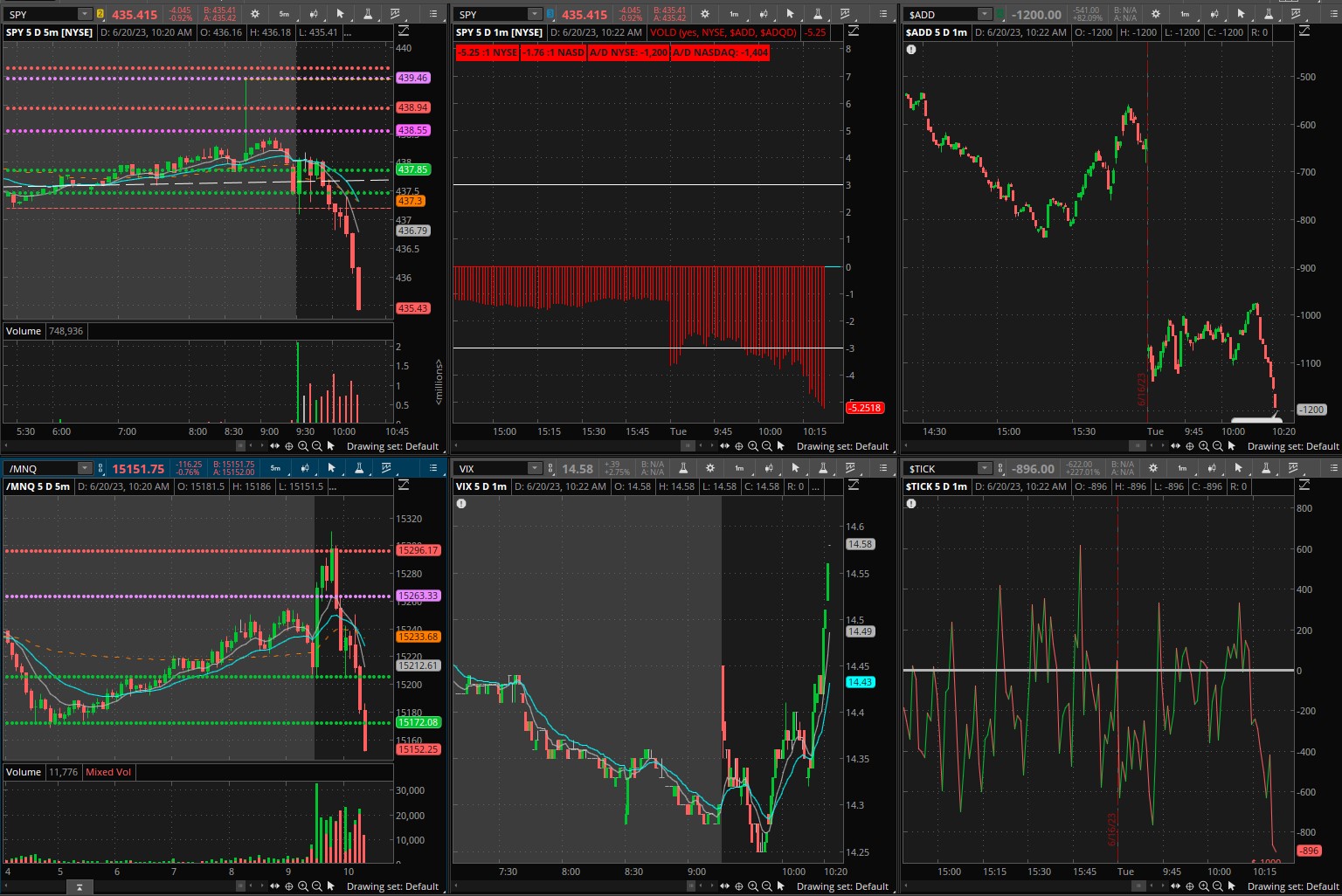1342x896 pixels.
Task: Zoom in on SPY 5m chart bottom bar
Action: point(303,446)
